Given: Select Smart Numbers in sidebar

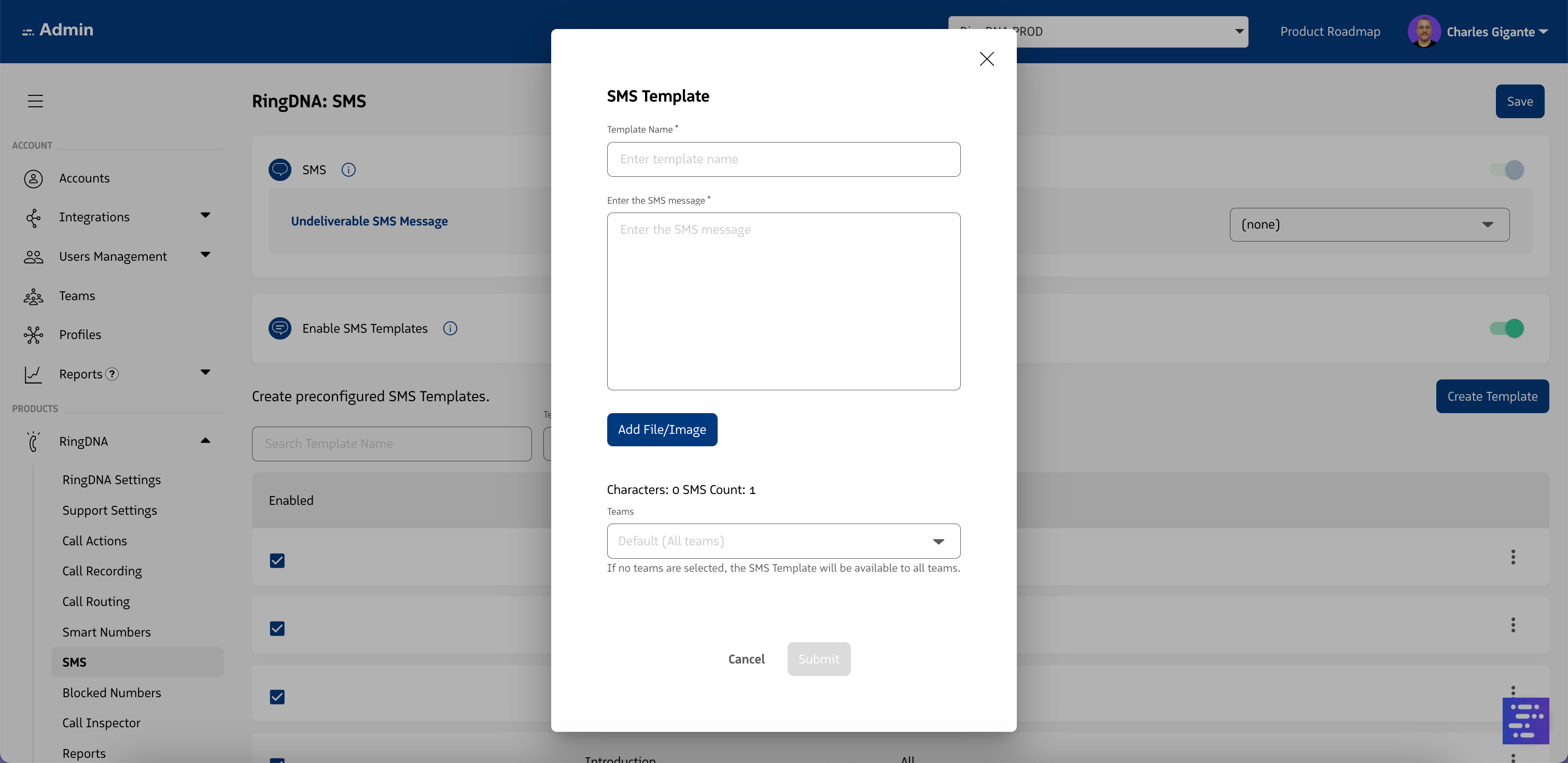Looking at the screenshot, I should [x=106, y=632].
